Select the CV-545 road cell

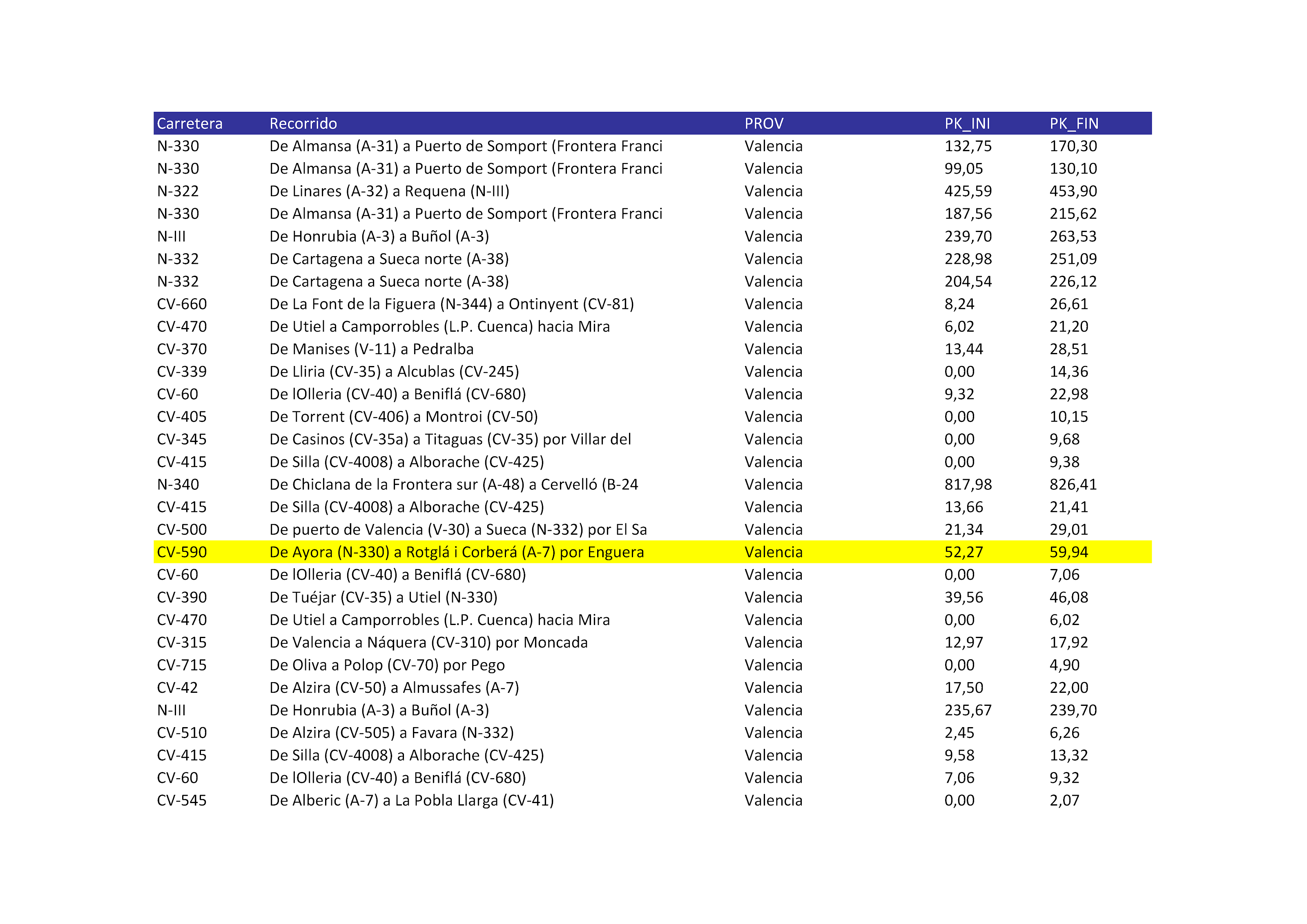182,801
